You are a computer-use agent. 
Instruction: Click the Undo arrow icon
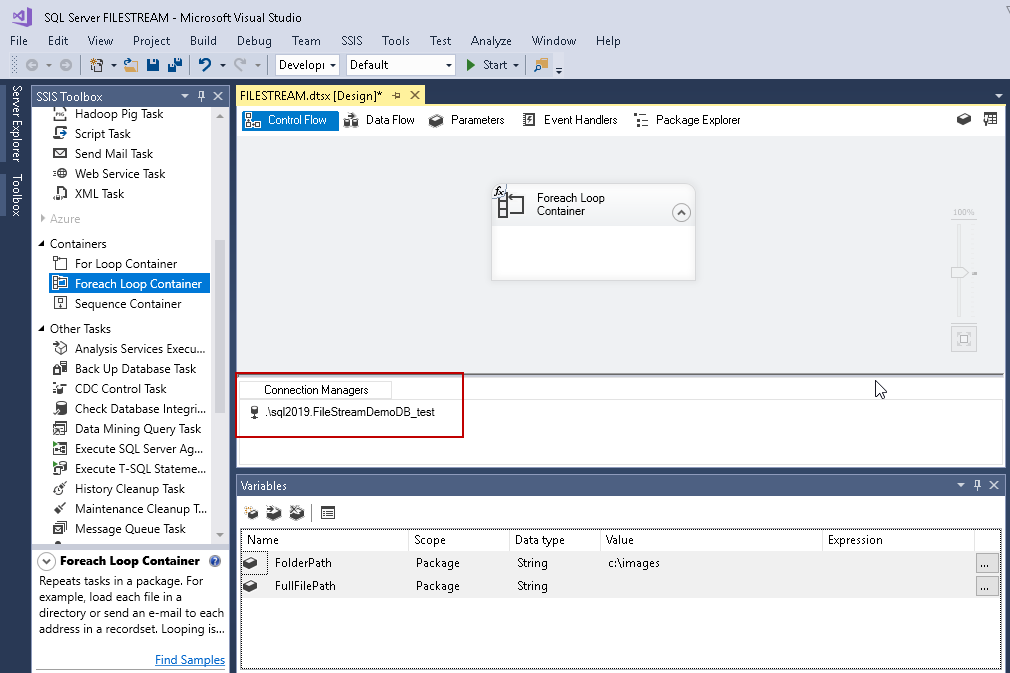point(205,65)
